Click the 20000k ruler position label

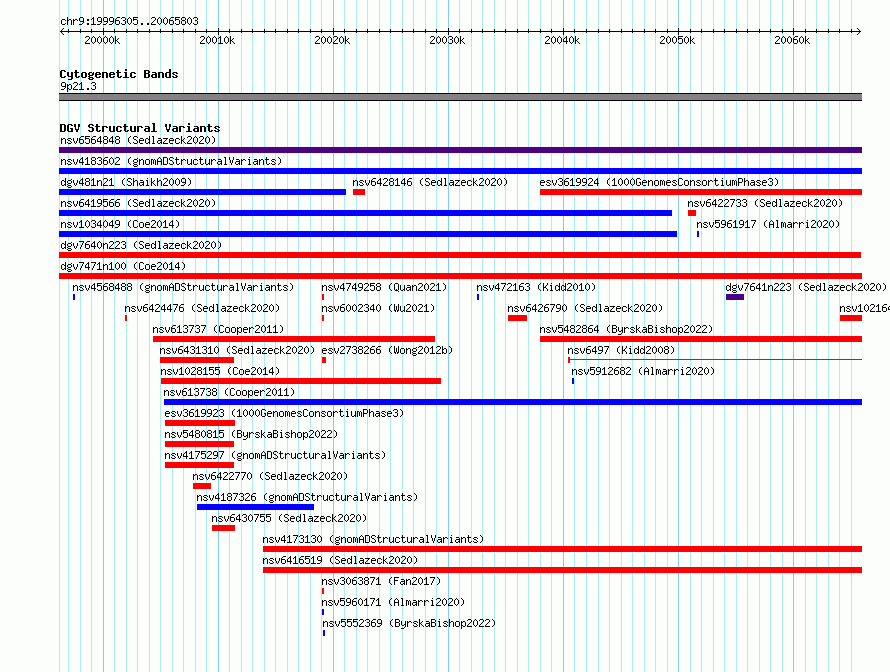coord(102,40)
